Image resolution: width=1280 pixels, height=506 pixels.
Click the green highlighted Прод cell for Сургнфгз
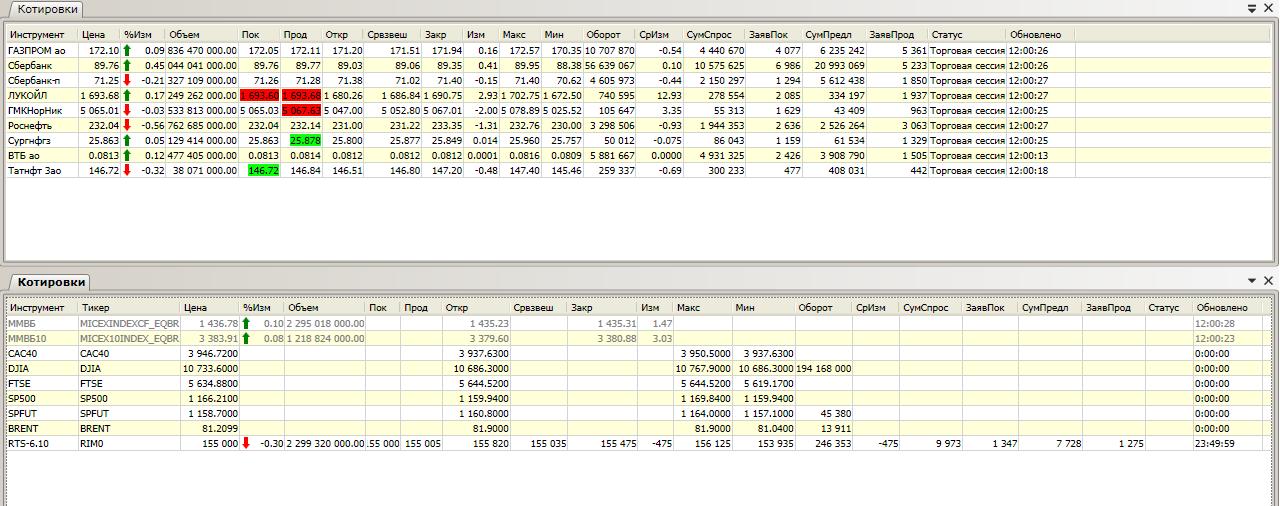pos(301,140)
